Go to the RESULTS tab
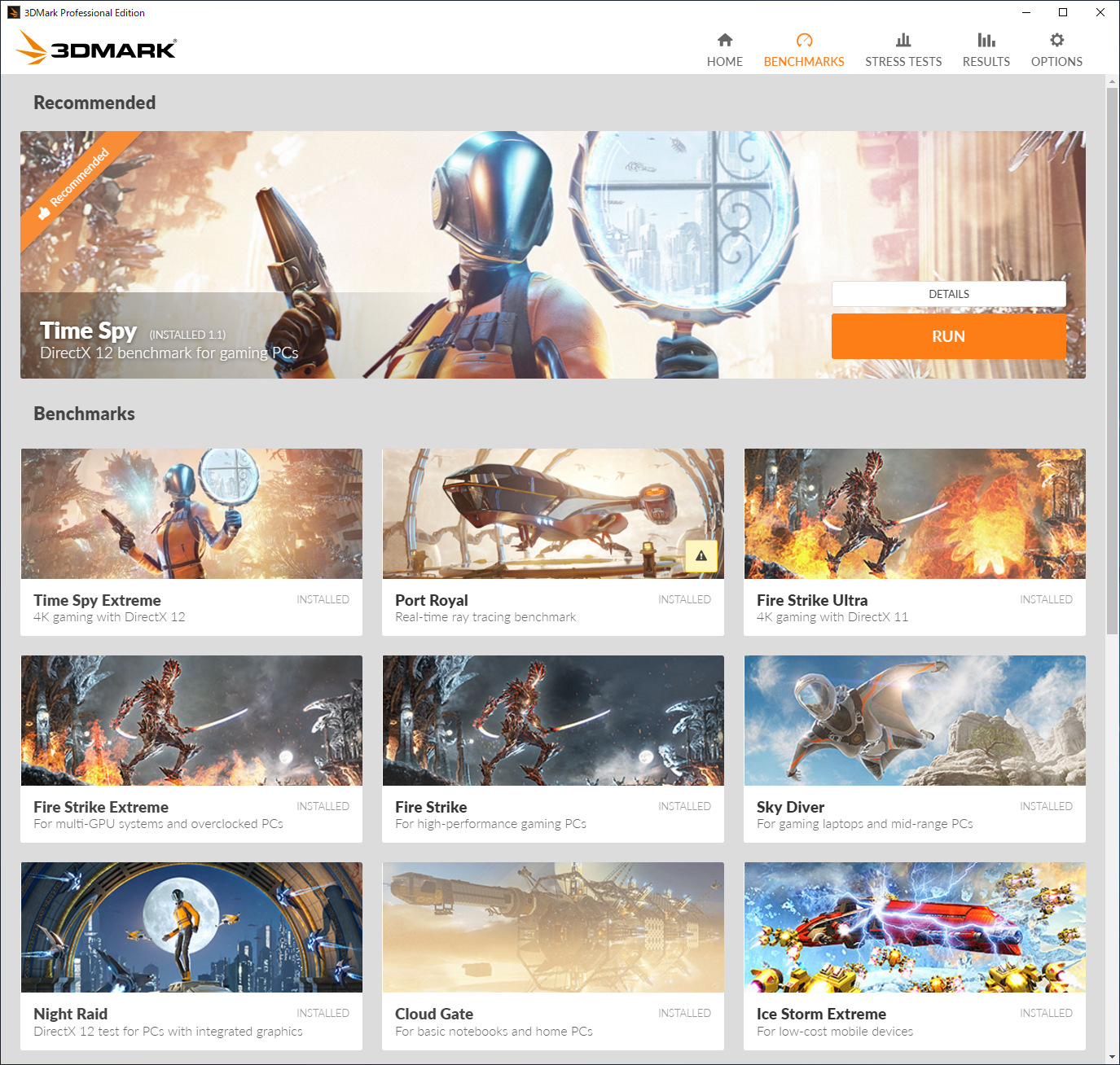Viewport: 1120px width, 1065px height. click(986, 49)
